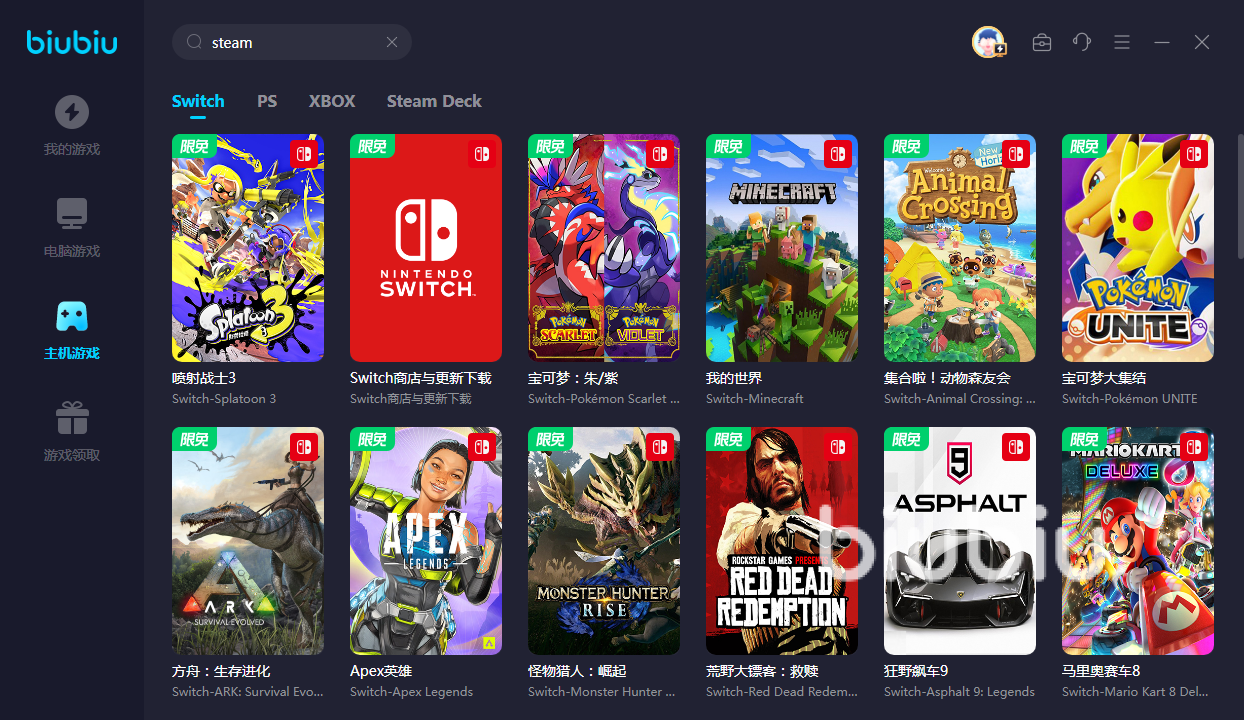Screen dimensions: 1244x720
Task: Contact support via the headset icon
Action: (1082, 42)
